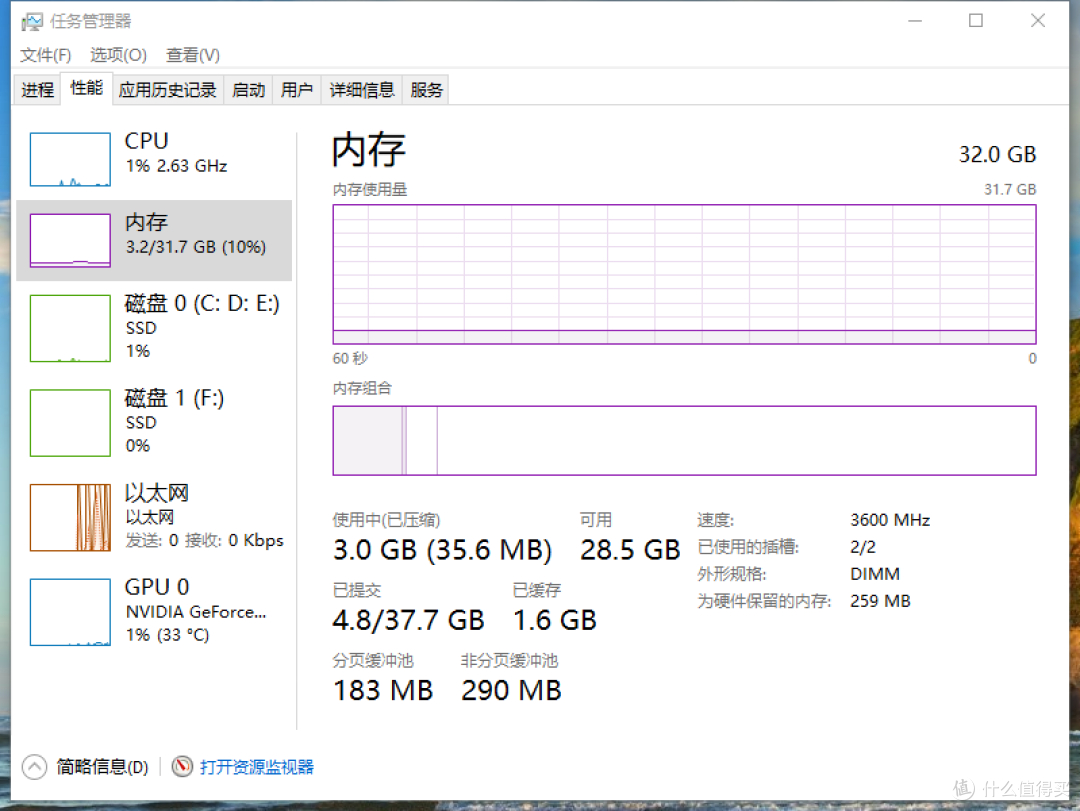Select the 以太网 network graph icon

pyautogui.click(x=70, y=517)
